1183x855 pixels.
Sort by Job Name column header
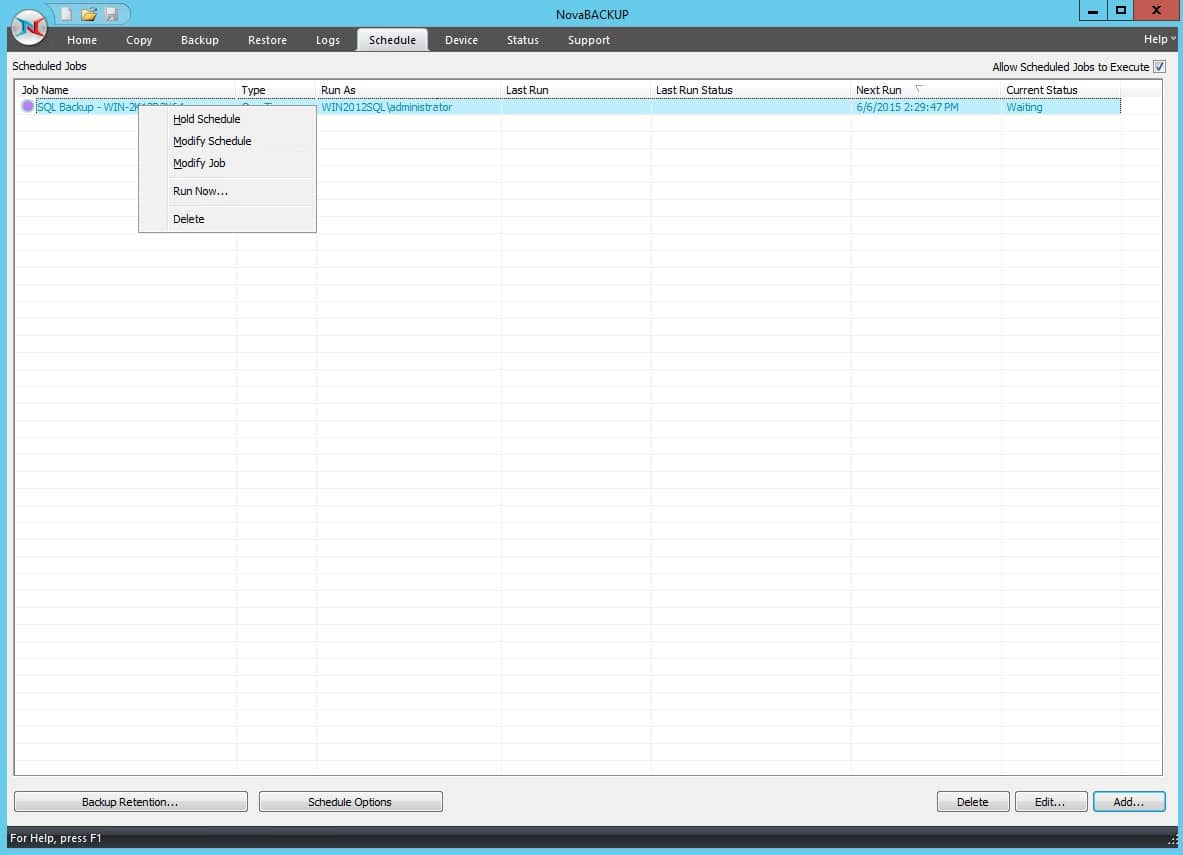[125, 90]
